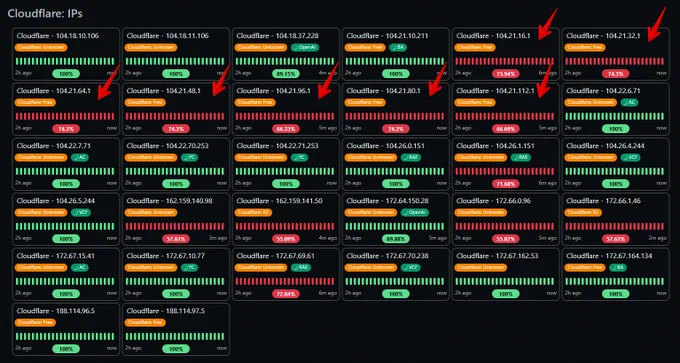Click the 6m ago timestamp on 104.26.1.151
680x363 pixels.
click(x=547, y=183)
